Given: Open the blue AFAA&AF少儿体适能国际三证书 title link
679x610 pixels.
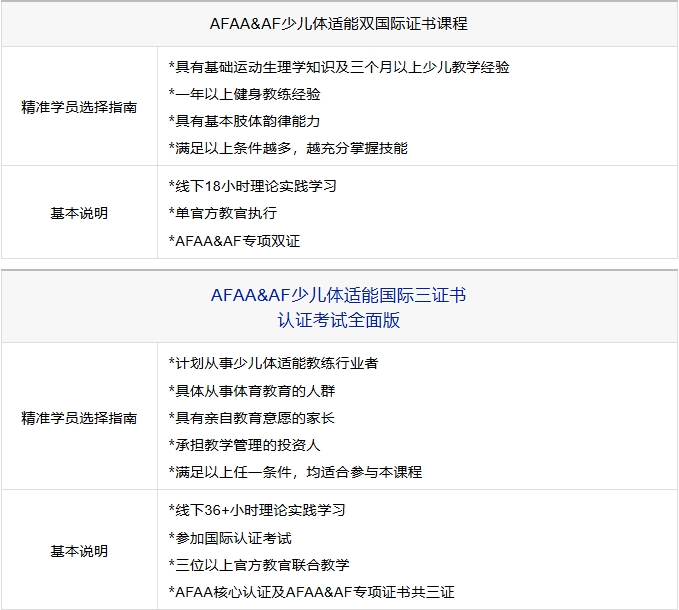Looking at the screenshot, I should click(x=339, y=296).
